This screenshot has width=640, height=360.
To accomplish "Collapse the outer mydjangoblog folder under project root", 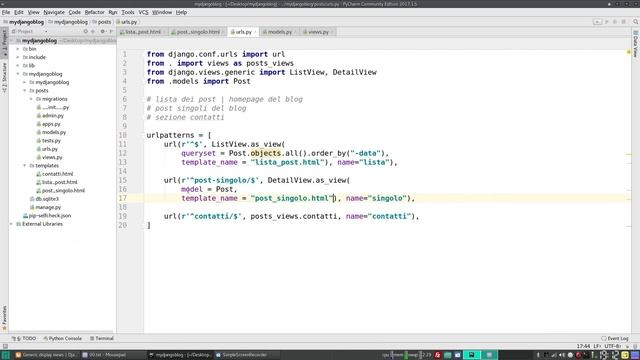I will click(18, 74).
